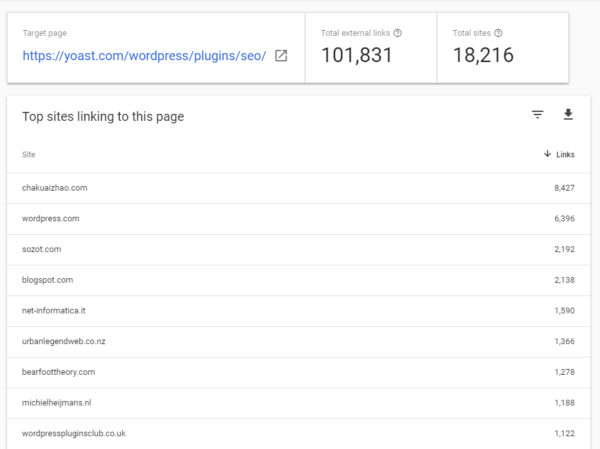Click the 1,122 links value
The width and height of the screenshot is (600, 449).
564,433
